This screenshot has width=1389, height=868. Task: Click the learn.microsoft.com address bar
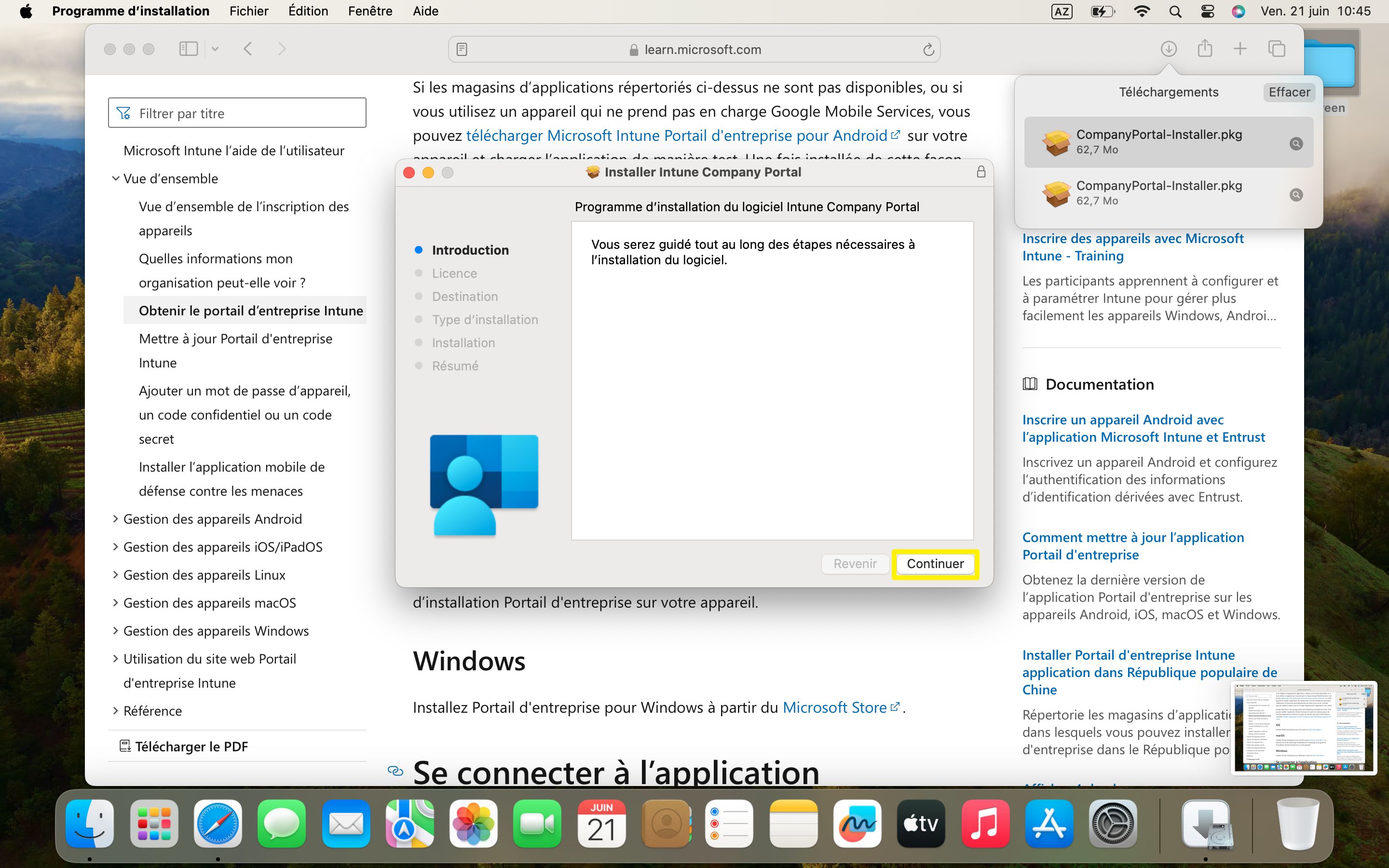(x=694, y=49)
